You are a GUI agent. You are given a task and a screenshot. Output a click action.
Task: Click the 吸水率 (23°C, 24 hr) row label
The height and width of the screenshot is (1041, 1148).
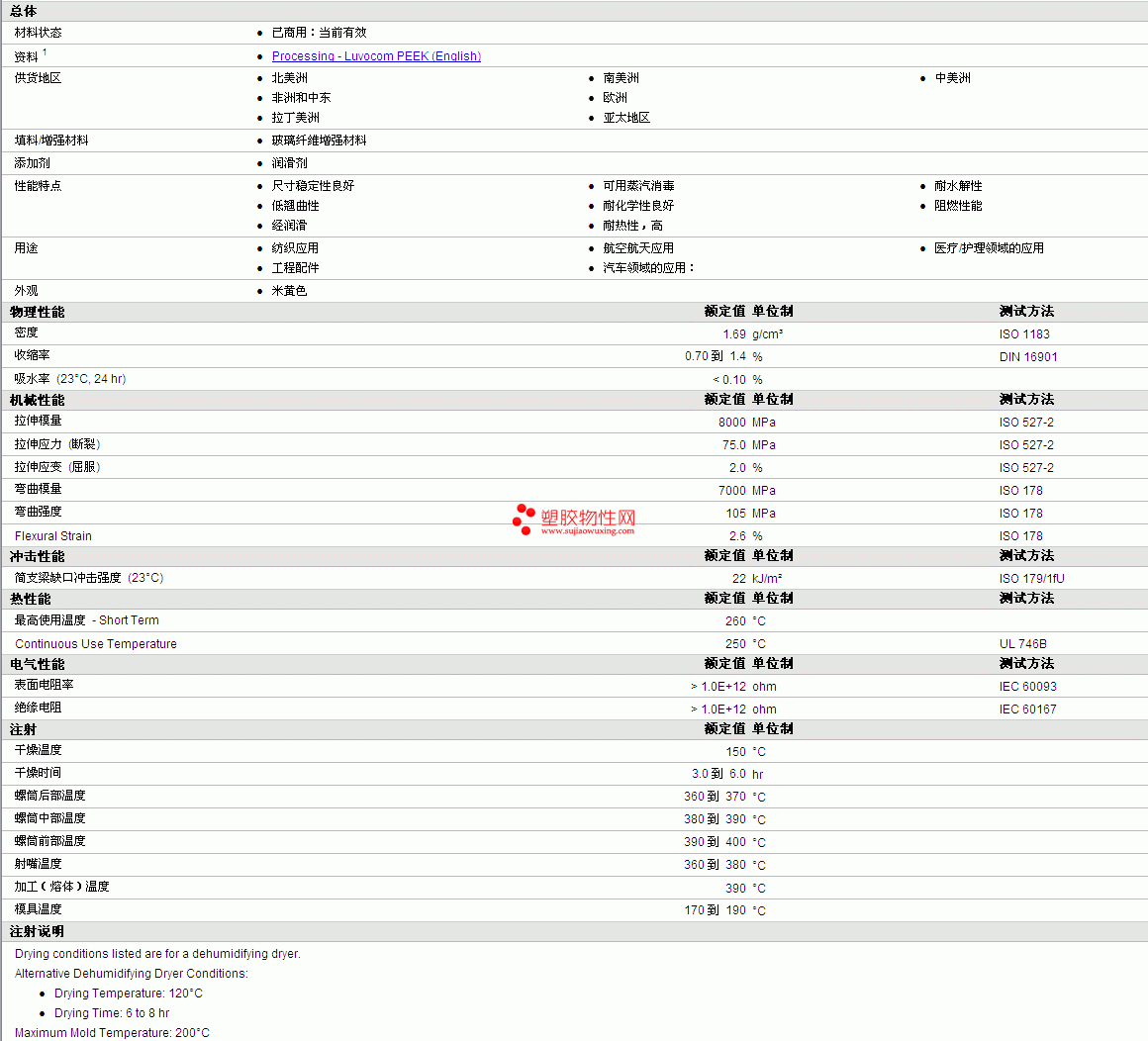pyautogui.click(x=70, y=379)
